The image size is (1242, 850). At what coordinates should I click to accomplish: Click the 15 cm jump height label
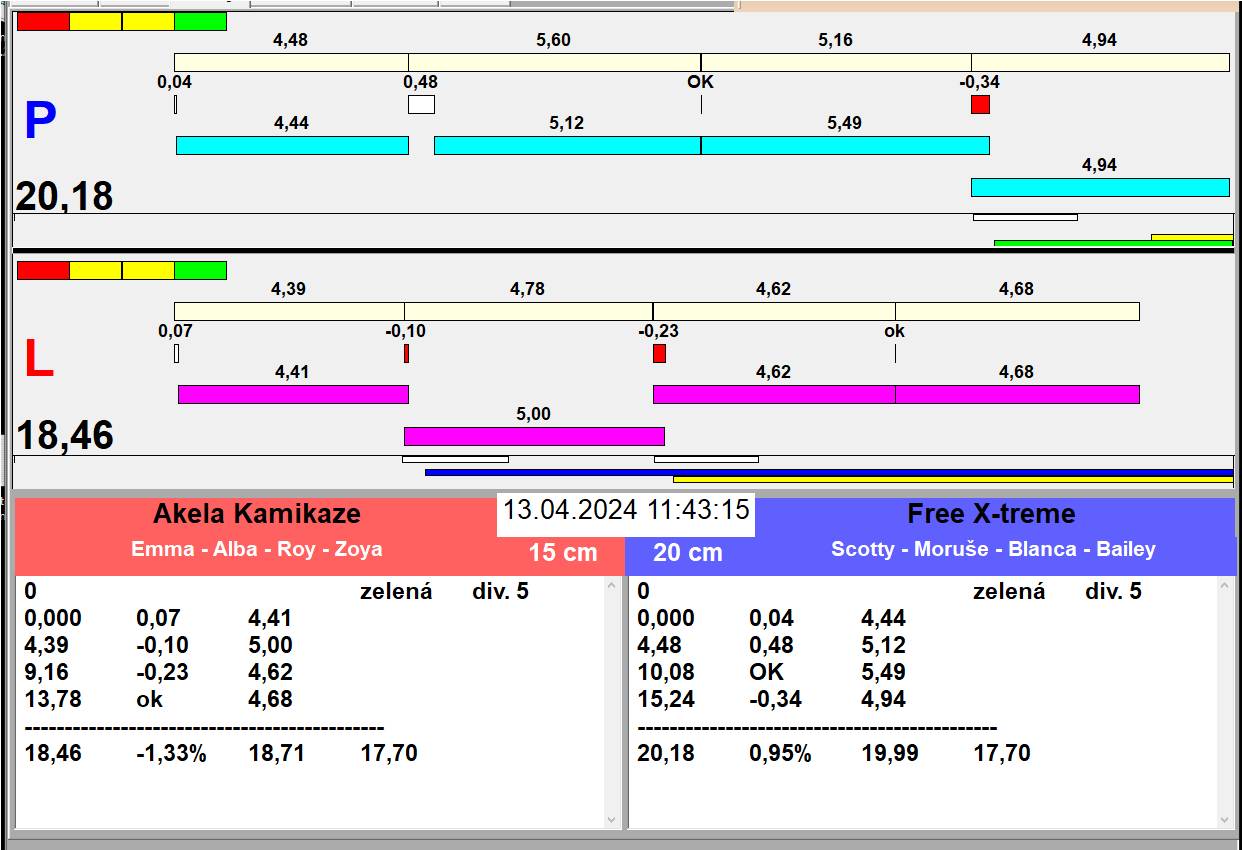tap(563, 552)
